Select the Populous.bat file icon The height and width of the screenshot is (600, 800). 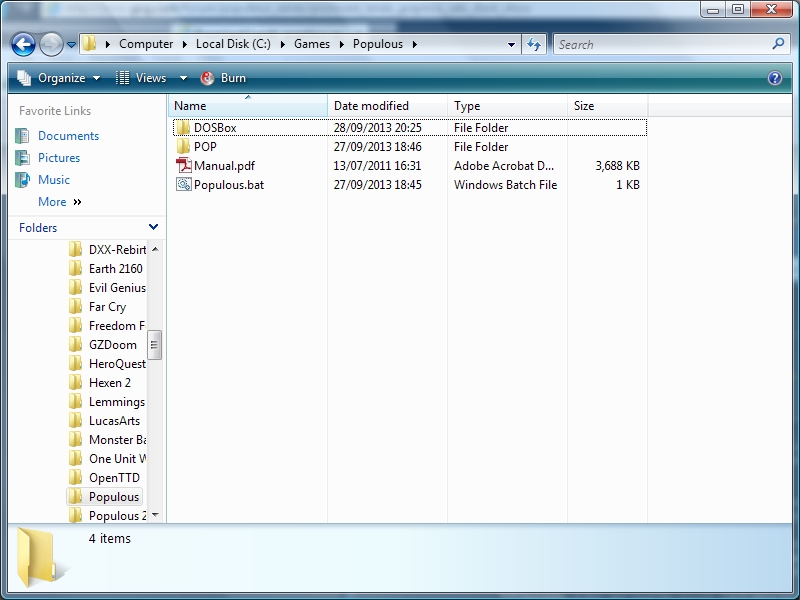pyautogui.click(x=183, y=185)
